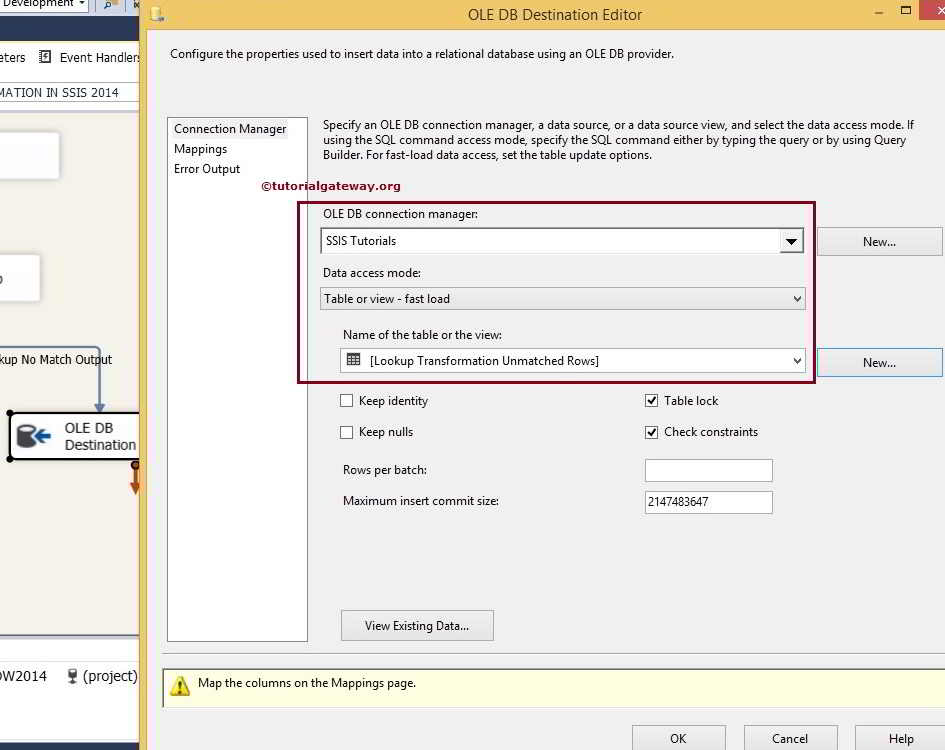This screenshot has height=750, width=945.
Task: Uncheck the Table lock checkbox
Action: click(x=651, y=401)
